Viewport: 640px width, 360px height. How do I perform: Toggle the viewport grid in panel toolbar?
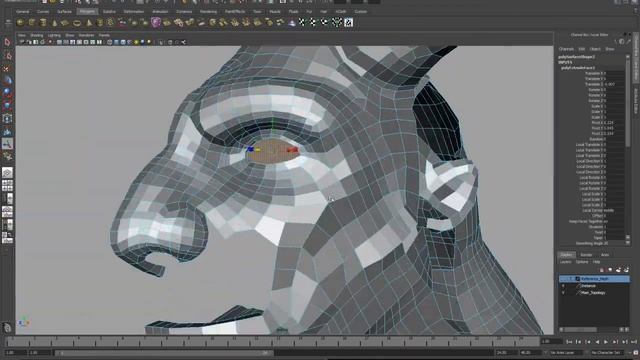pos(59,42)
